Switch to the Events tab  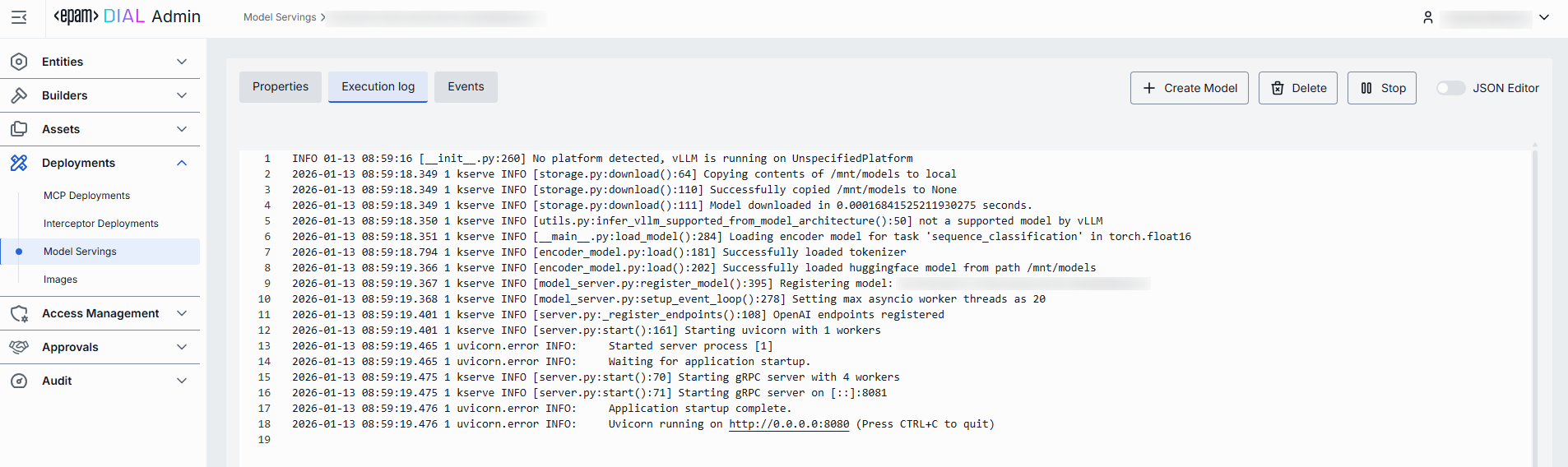pyautogui.click(x=466, y=87)
